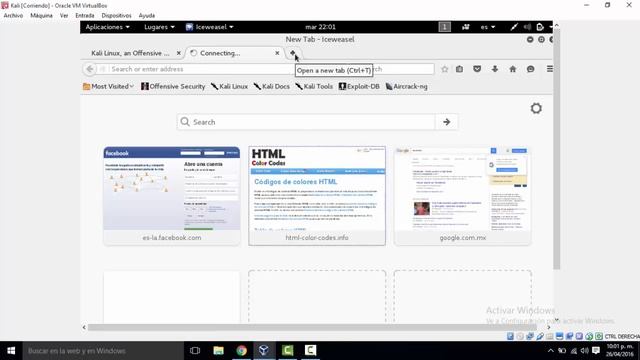The image size is (640, 360).
Task: Click the back arrow navigation button
Action: (90, 69)
